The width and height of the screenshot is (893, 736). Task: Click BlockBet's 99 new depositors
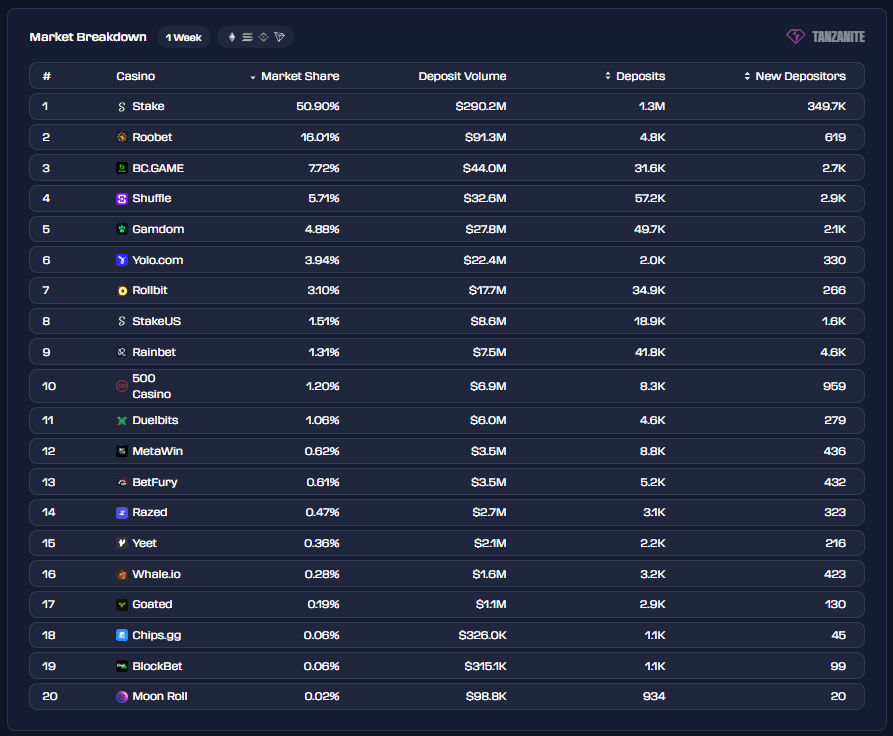click(x=838, y=666)
